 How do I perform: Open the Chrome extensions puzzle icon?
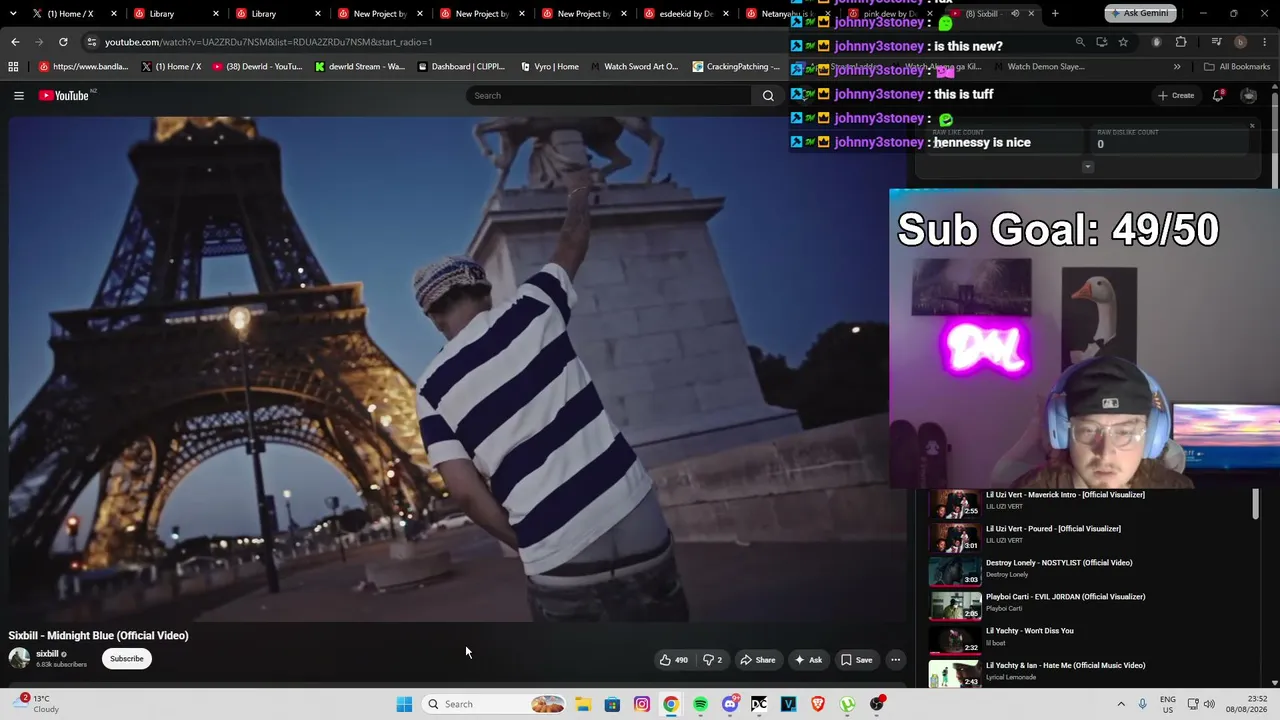1181,42
